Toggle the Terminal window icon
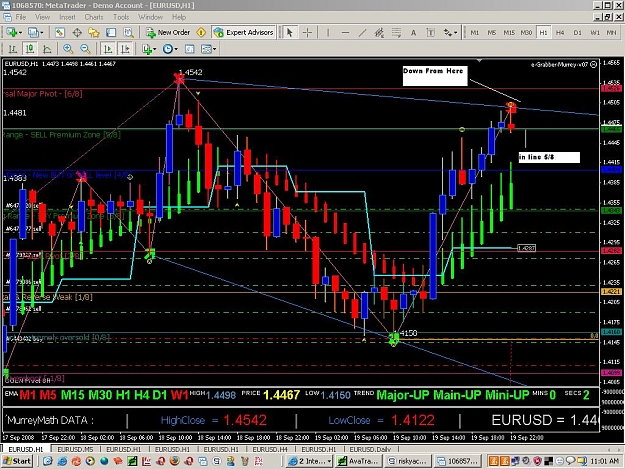The image size is (625, 469). click(x=111, y=32)
